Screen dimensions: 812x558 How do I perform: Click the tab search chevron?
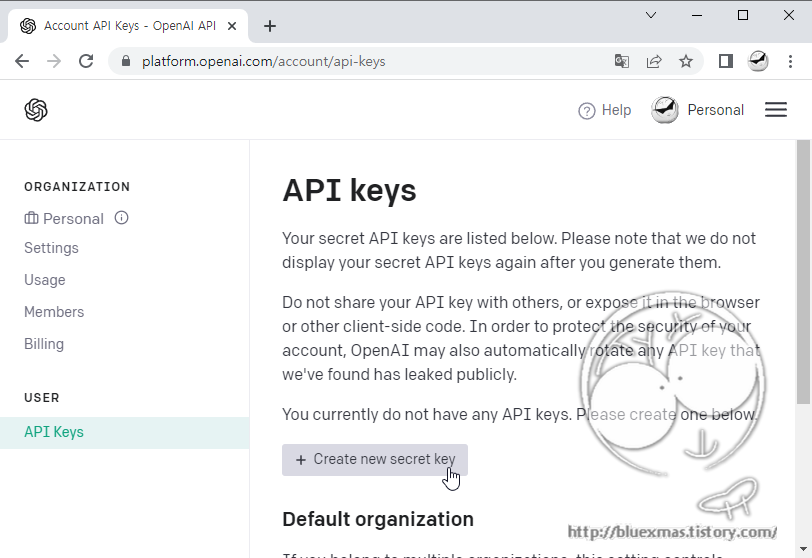[x=651, y=15]
